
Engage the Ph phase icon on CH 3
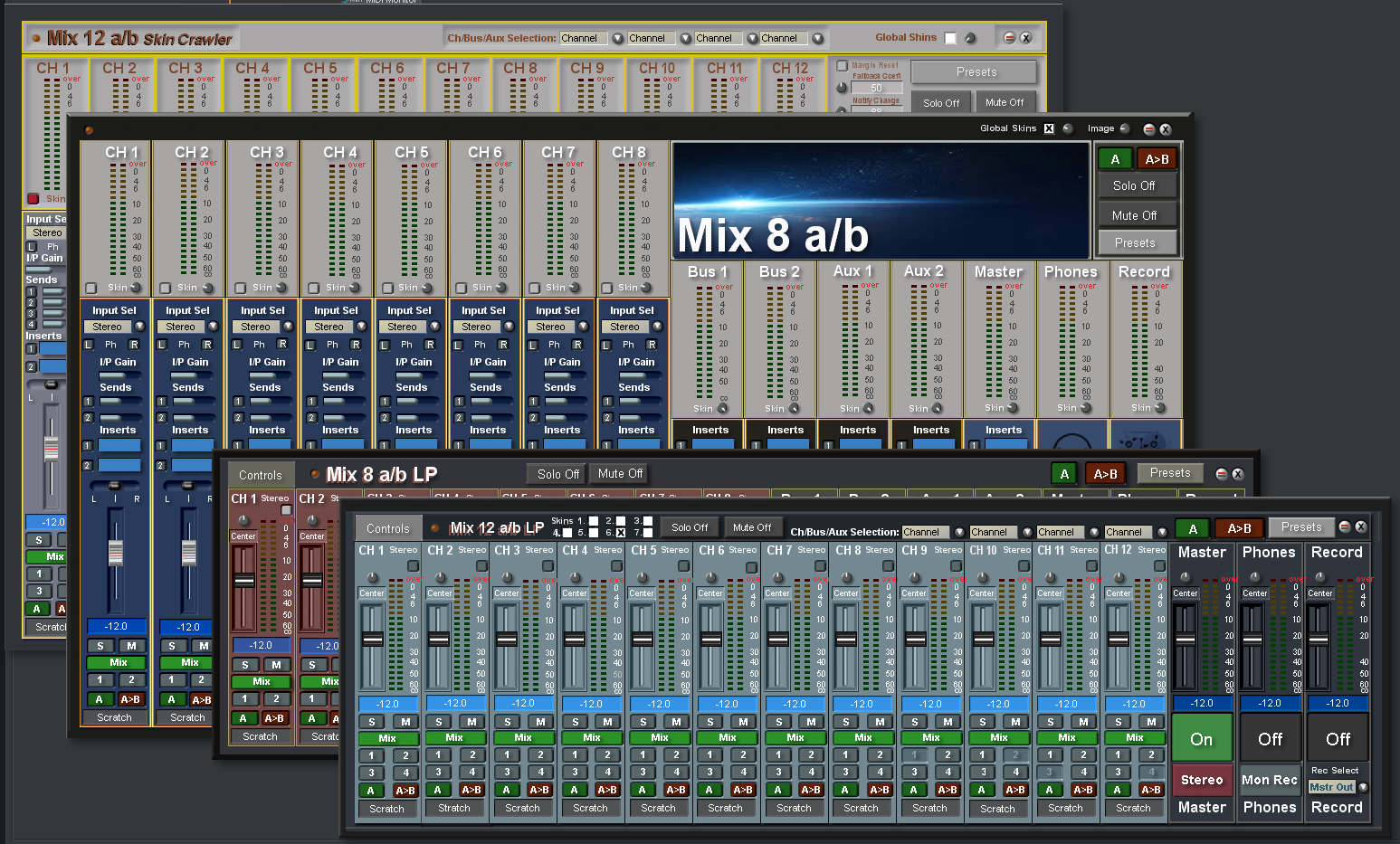[x=261, y=345]
